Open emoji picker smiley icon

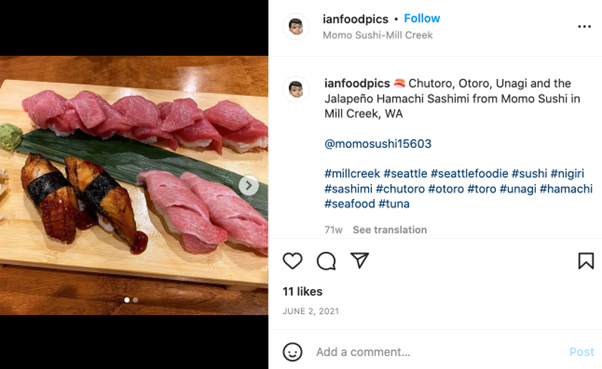pos(293,352)
